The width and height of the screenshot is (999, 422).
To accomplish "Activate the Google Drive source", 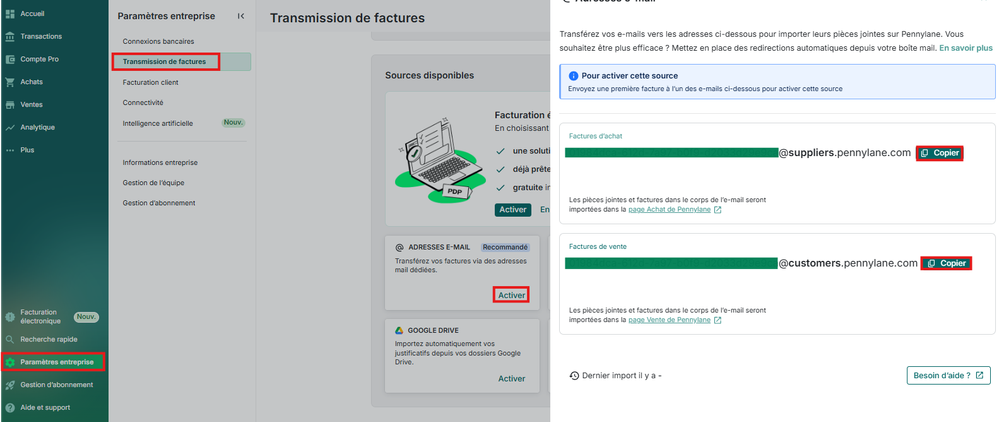I will click(x=511, y=379).
